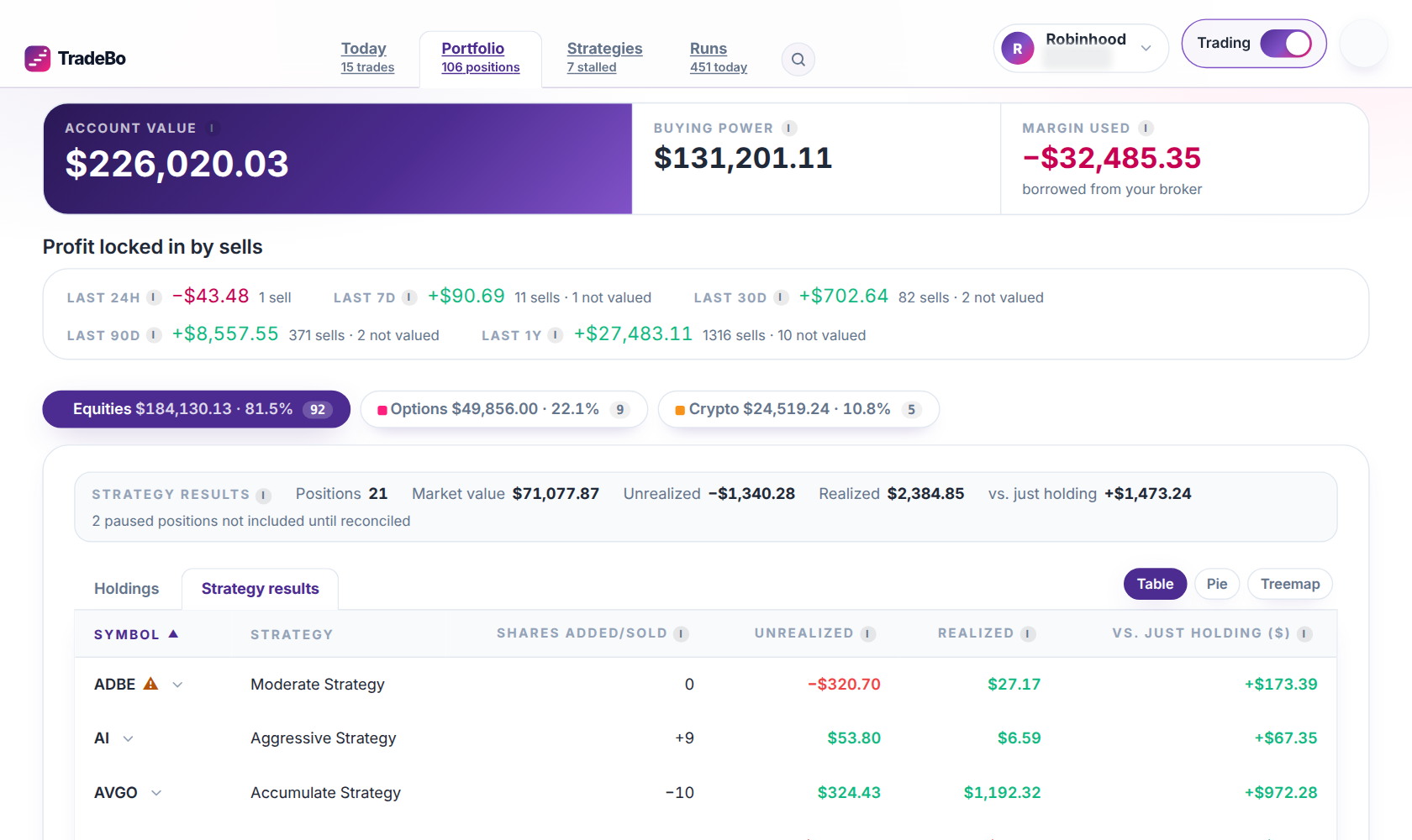Expand the ADBE row
The width and height of the screenshot is (1412, 840).
coord(178,685)
